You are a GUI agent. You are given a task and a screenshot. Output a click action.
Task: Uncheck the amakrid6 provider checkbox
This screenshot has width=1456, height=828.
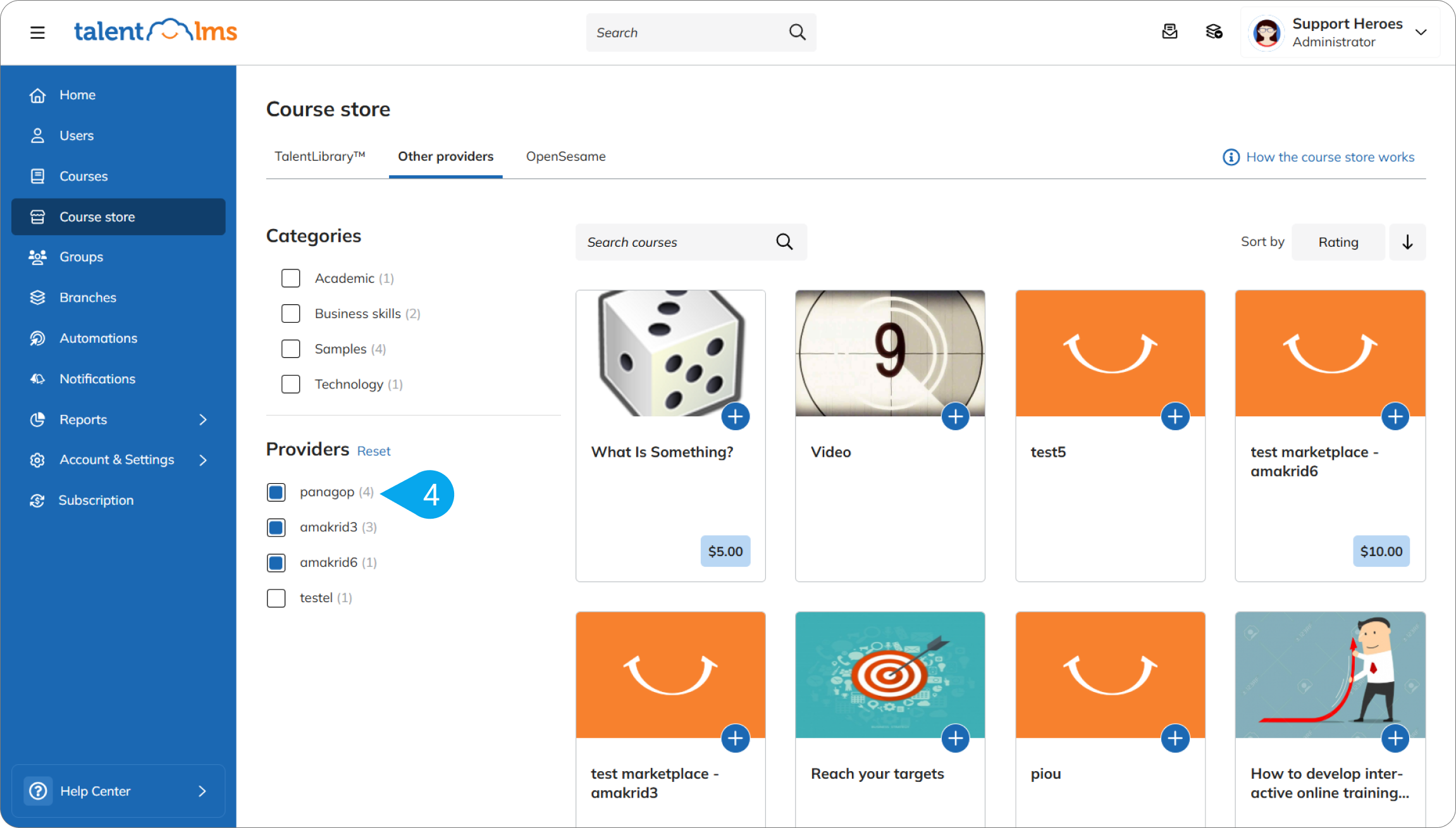276,563
